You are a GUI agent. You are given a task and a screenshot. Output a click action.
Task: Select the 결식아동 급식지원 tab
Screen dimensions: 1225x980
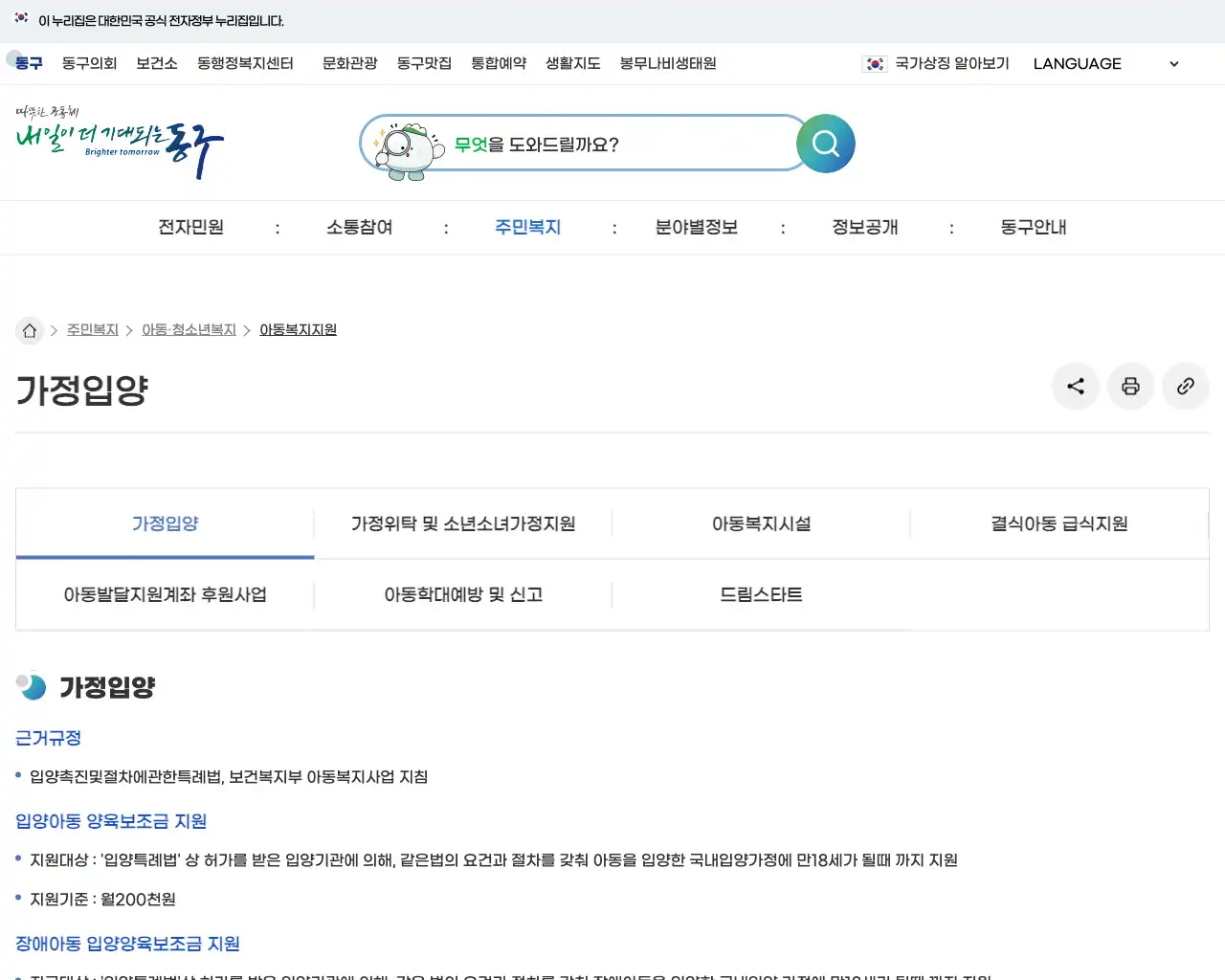coord(1060,523)
